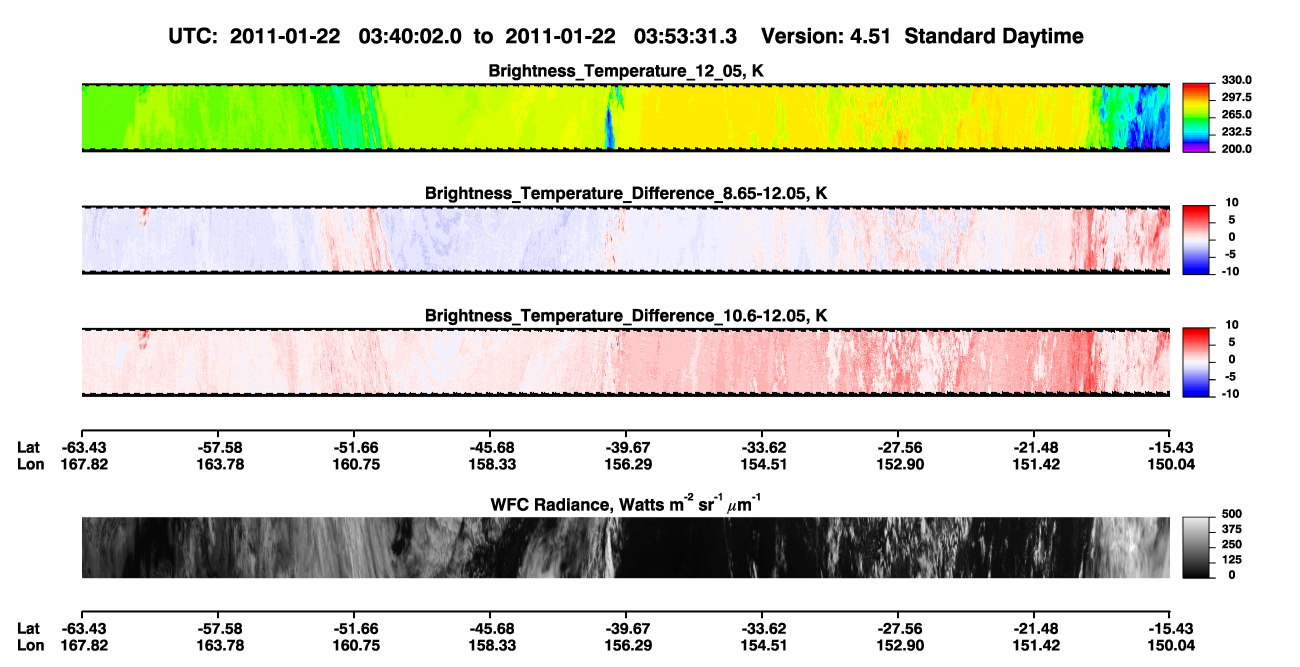Click latitude '-57.58' under the 10.6-12.05 panel

pos(218,447)
